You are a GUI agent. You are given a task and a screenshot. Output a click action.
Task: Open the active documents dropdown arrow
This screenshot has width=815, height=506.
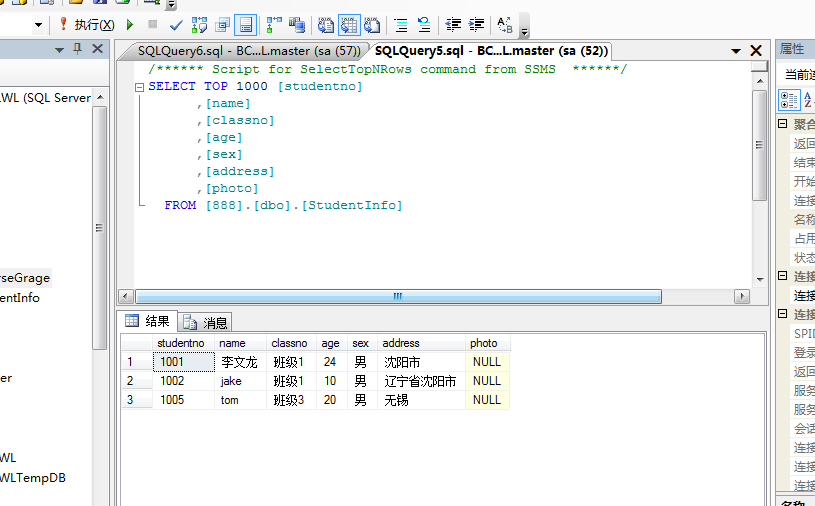(734, 50)
